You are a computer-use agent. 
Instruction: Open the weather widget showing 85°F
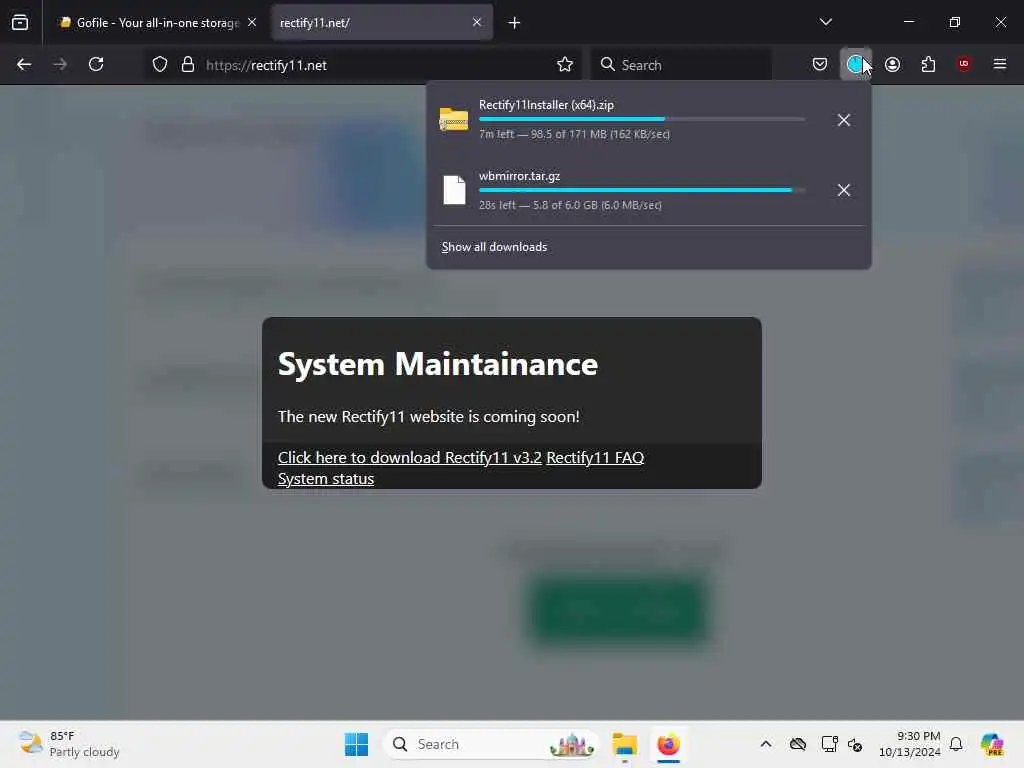click(69, 744)
